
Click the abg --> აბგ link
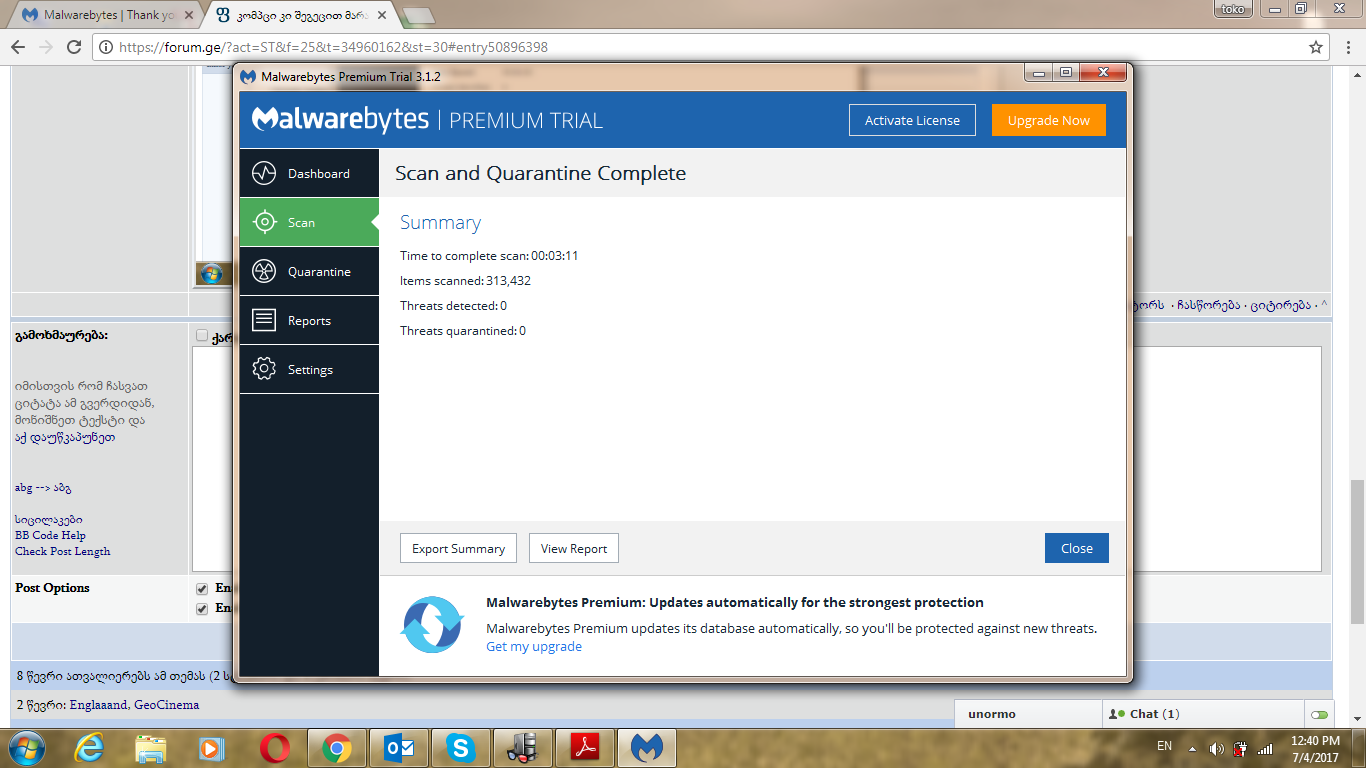[43, 488]
